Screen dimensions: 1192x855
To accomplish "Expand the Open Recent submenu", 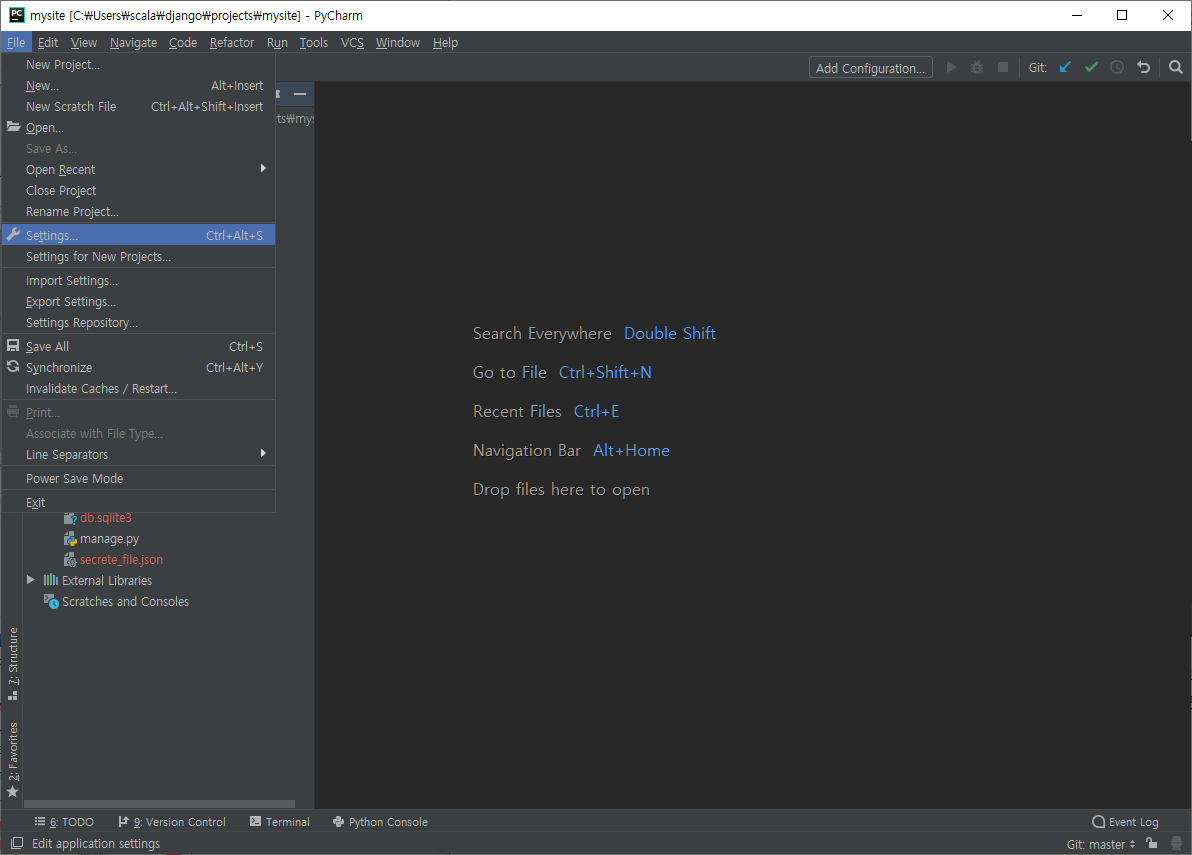I will pyautogui.click(x=138, y=169).
